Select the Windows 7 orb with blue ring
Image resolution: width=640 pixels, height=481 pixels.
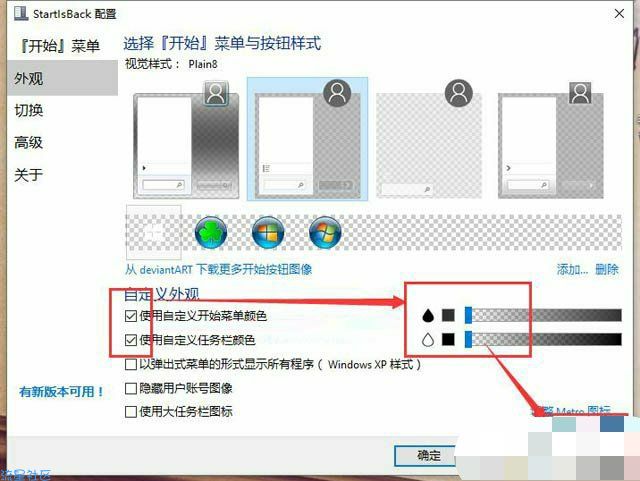click(268, 233)
